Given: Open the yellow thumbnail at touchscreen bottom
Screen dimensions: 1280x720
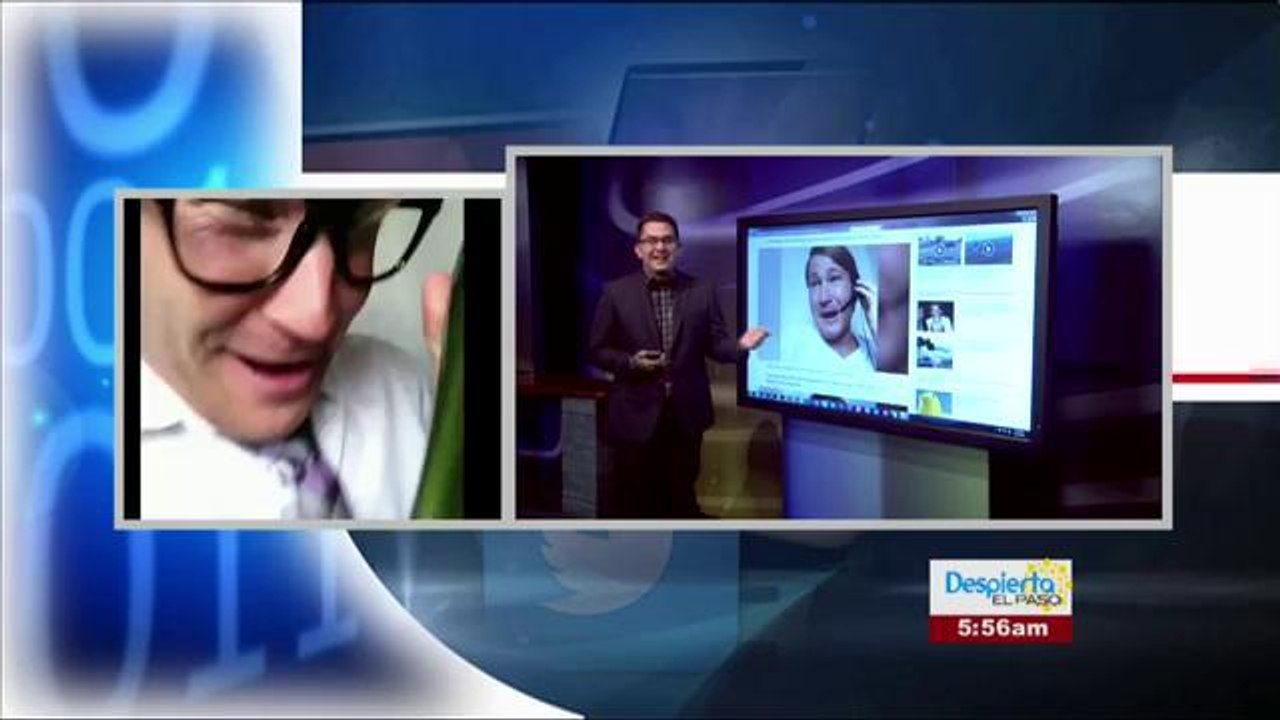Looking at the screenshot, I should point(934,402).
